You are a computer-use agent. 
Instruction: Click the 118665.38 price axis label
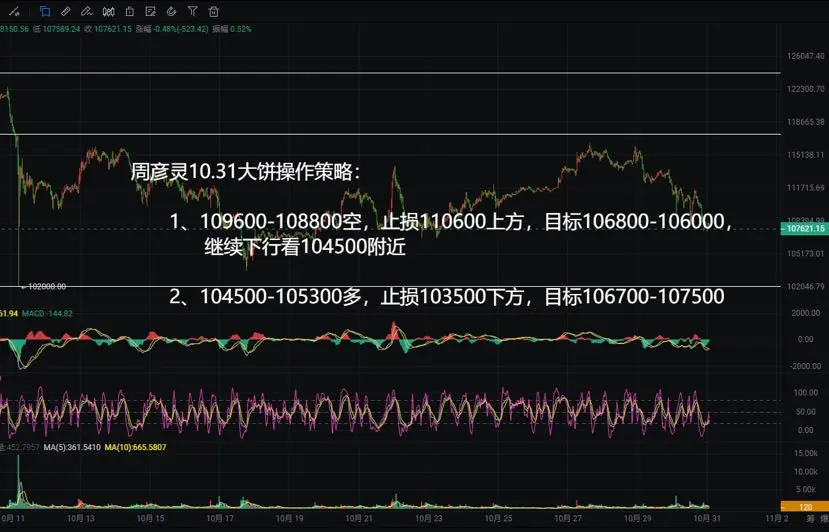click(805, 122)
